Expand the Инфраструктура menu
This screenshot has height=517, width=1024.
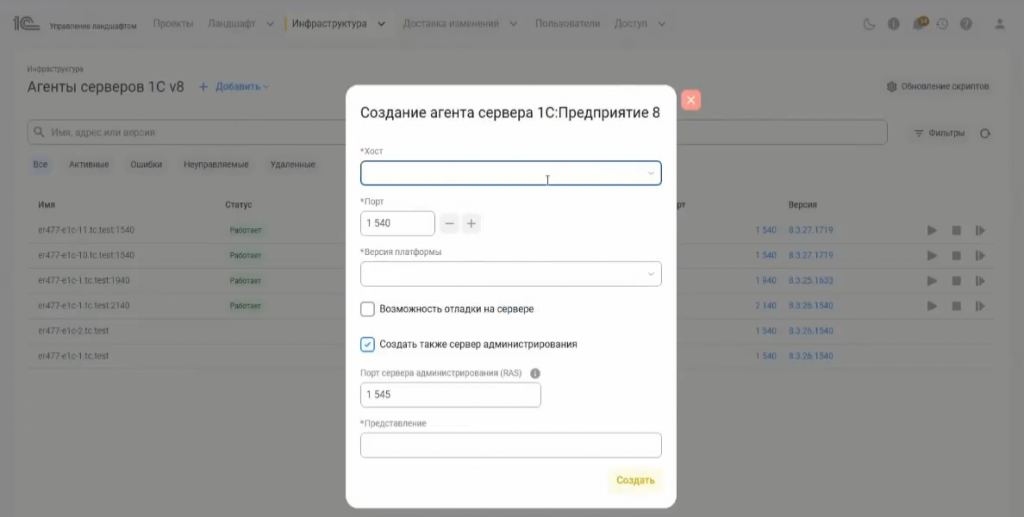pyautogui.click(x=338, y=24)
